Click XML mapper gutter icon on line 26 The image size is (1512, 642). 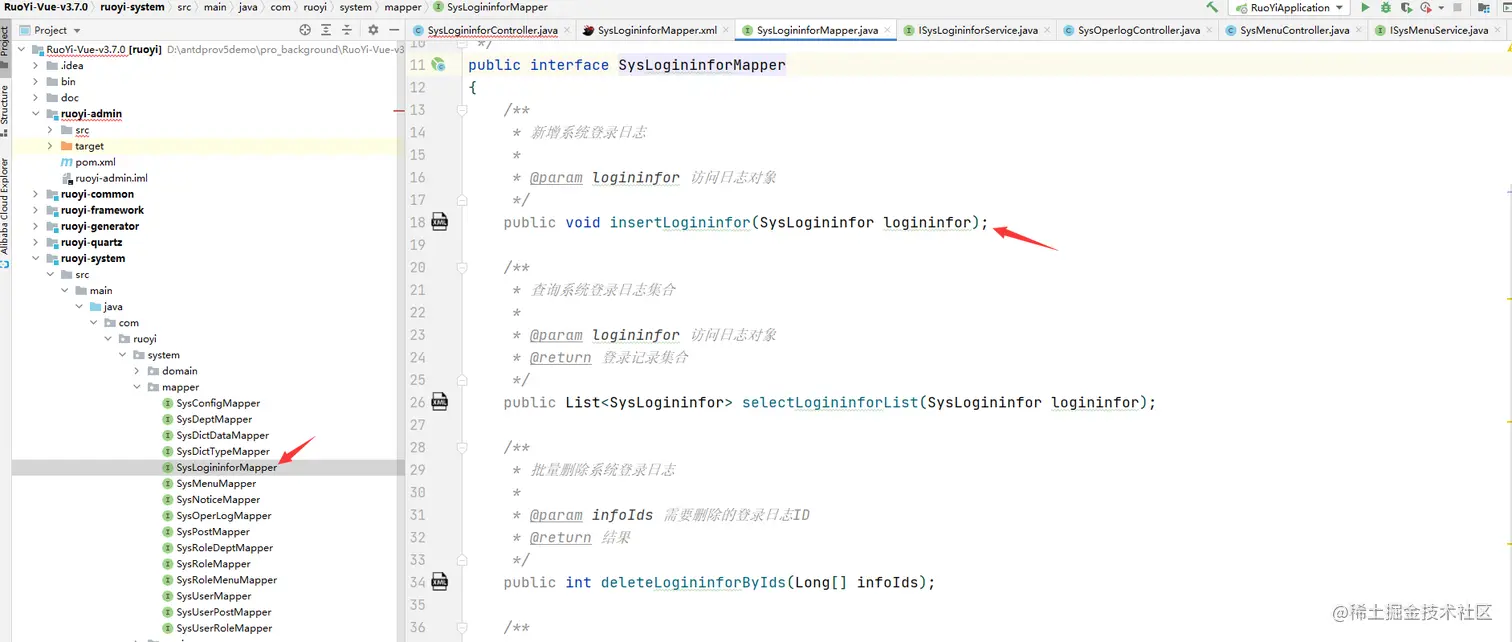pos(439,401)
